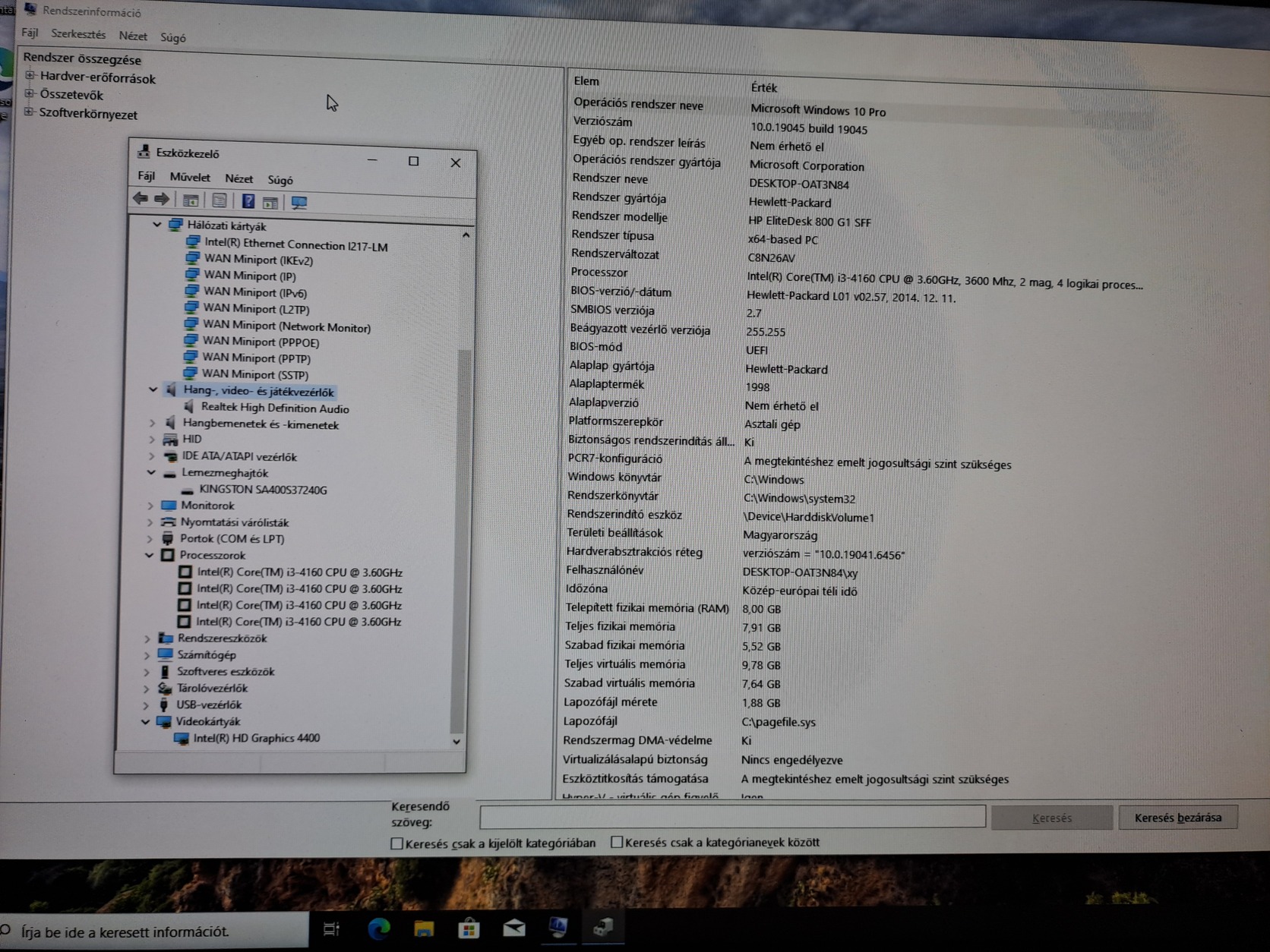Maximize the Eszközkezelő window
This screenshot has width=1270, height=952.
pyautogui.click(x=413, y=161)
